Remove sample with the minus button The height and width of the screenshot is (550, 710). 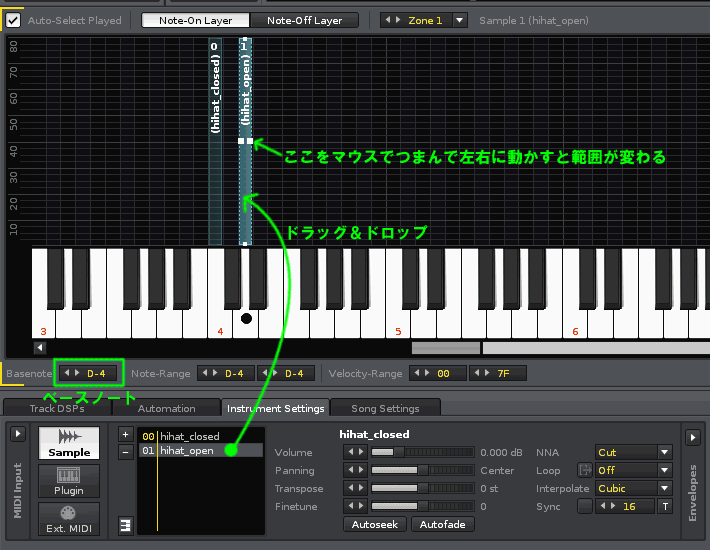coord(125,452)
